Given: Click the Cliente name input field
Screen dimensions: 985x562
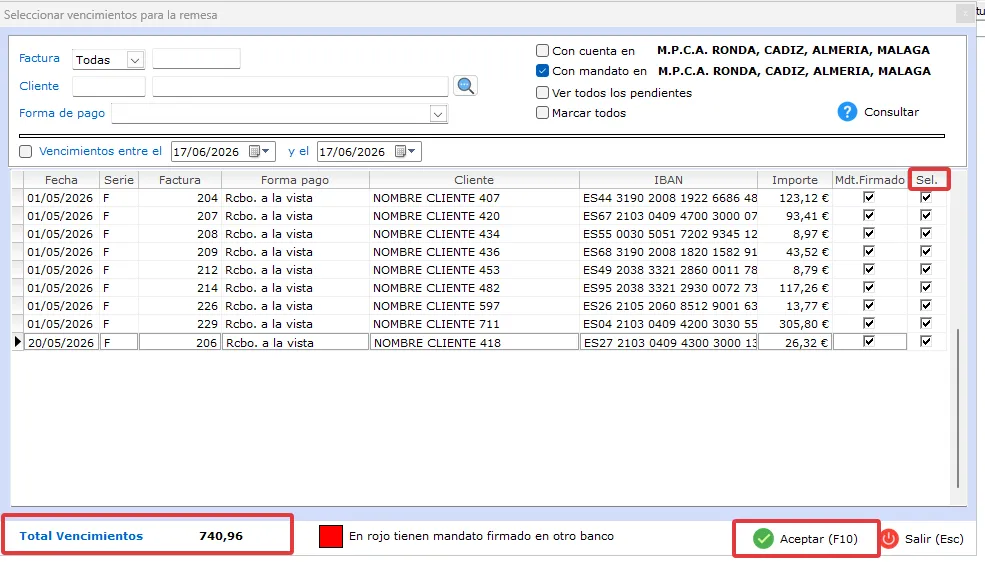Looking at the screenshot, I should coord(300,86).
